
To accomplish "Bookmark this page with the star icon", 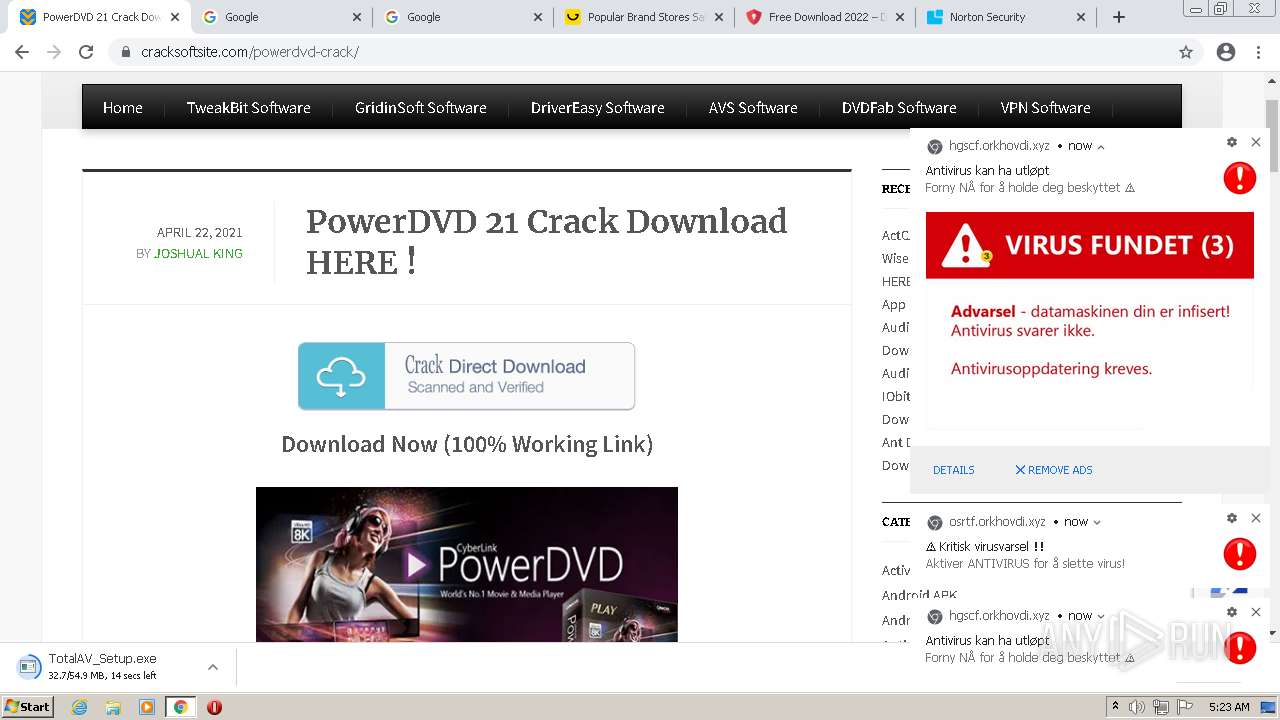I will (x=1186, y=52).
